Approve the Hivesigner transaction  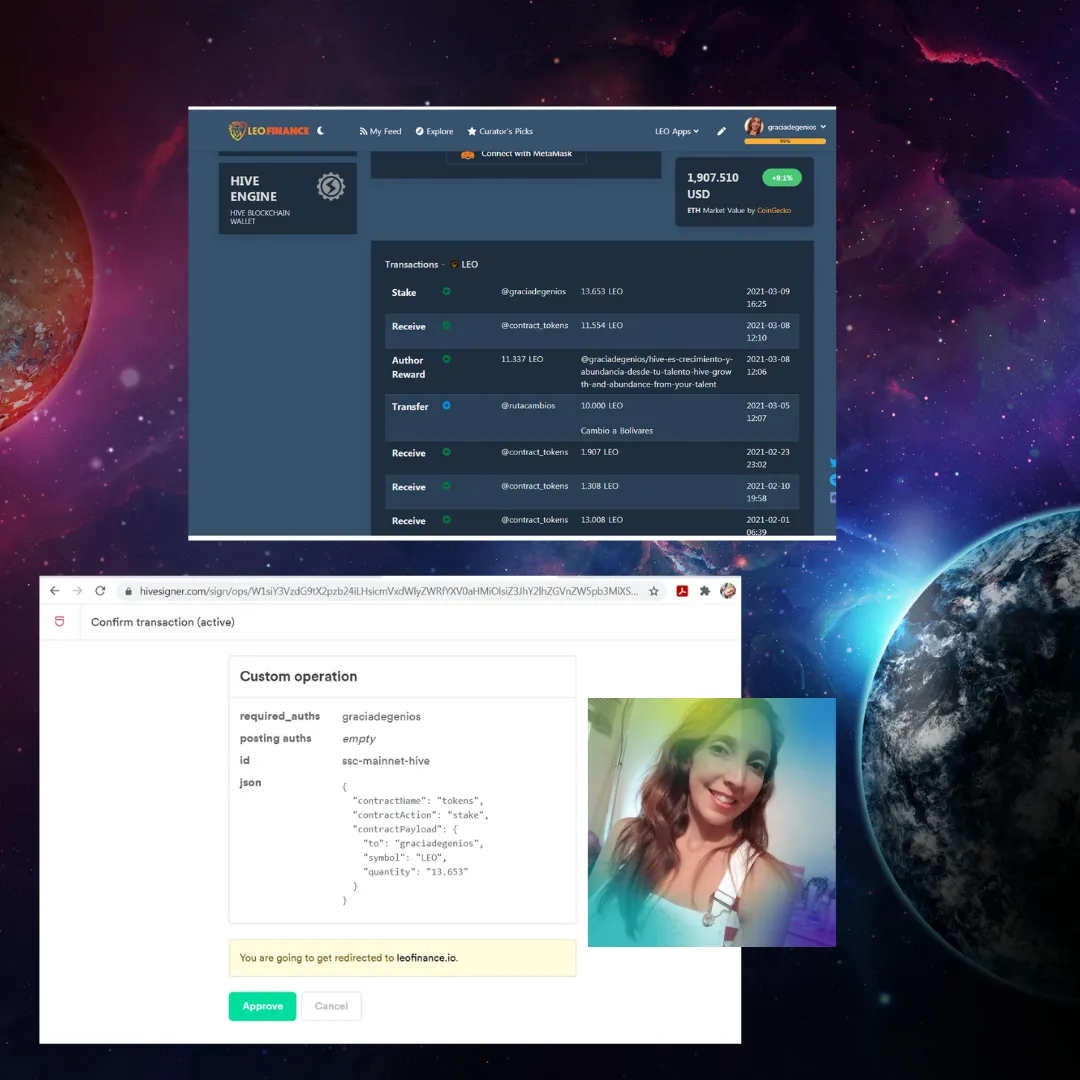[262, 1006]
